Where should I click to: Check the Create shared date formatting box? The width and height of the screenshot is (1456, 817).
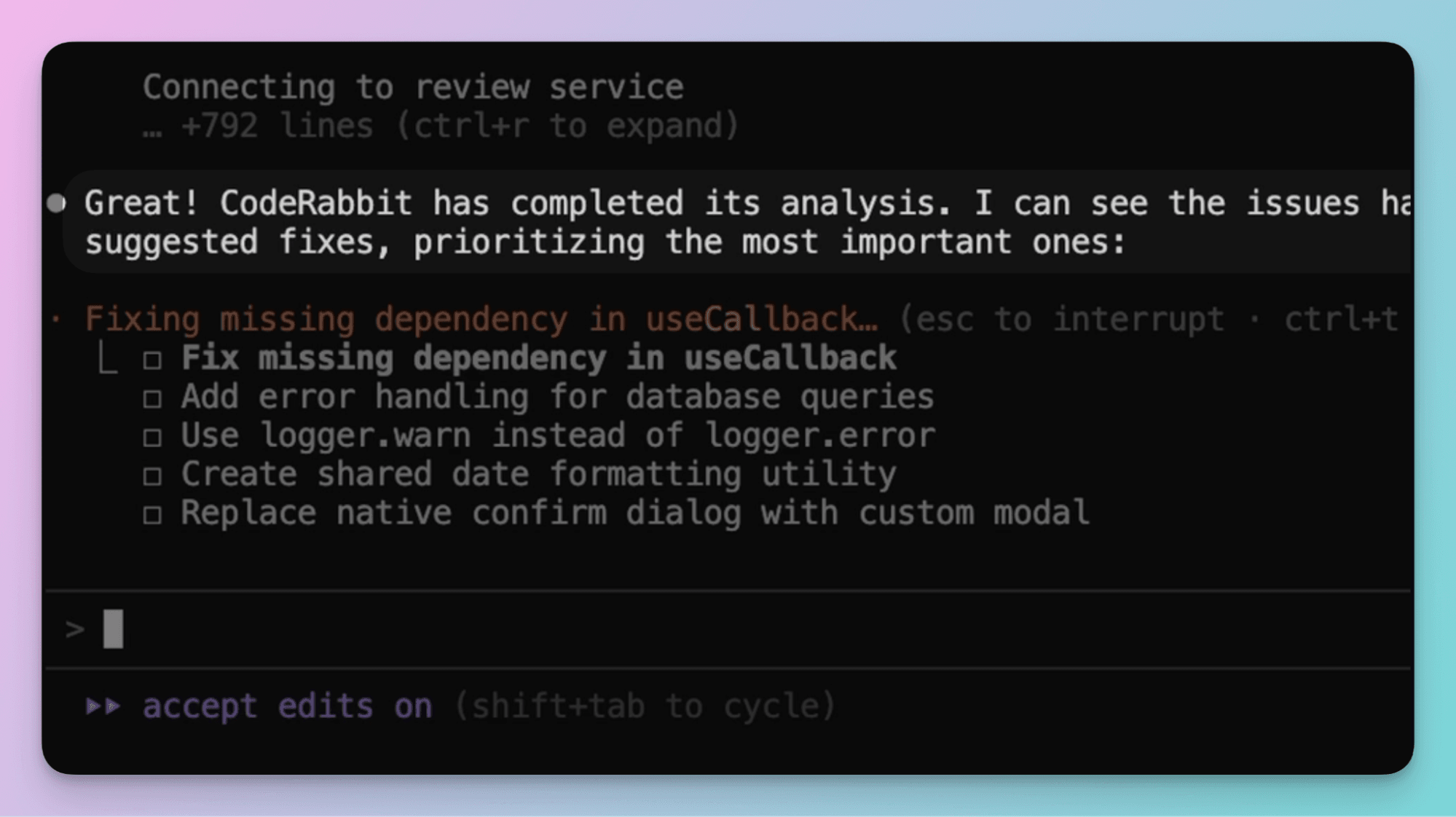152,476
